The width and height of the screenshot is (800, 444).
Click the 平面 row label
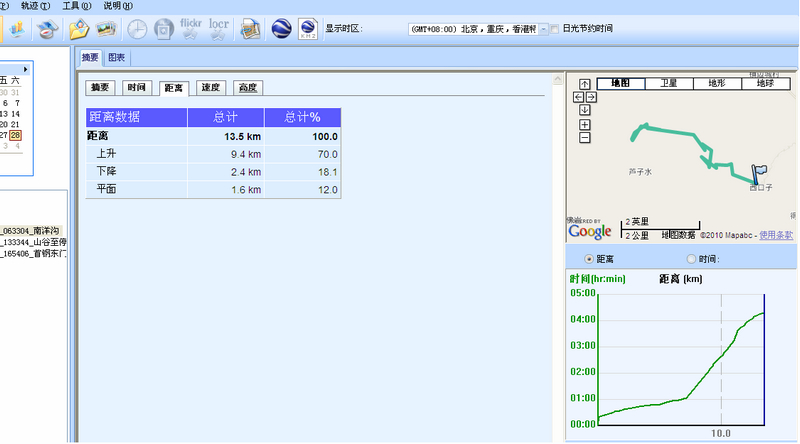[106, 189]
